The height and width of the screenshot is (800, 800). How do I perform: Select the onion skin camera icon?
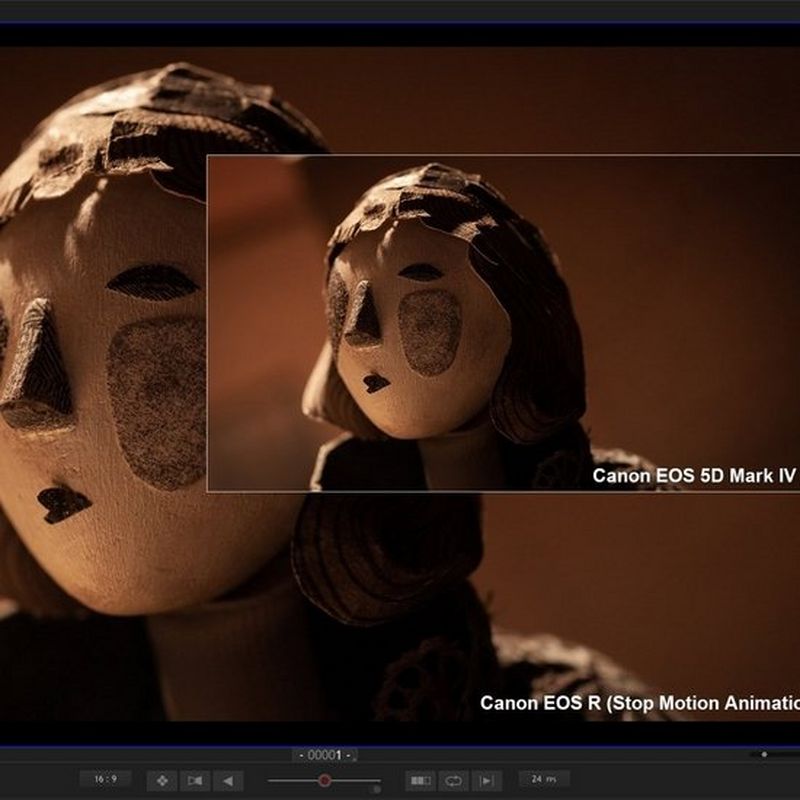(x=196, y=778)
